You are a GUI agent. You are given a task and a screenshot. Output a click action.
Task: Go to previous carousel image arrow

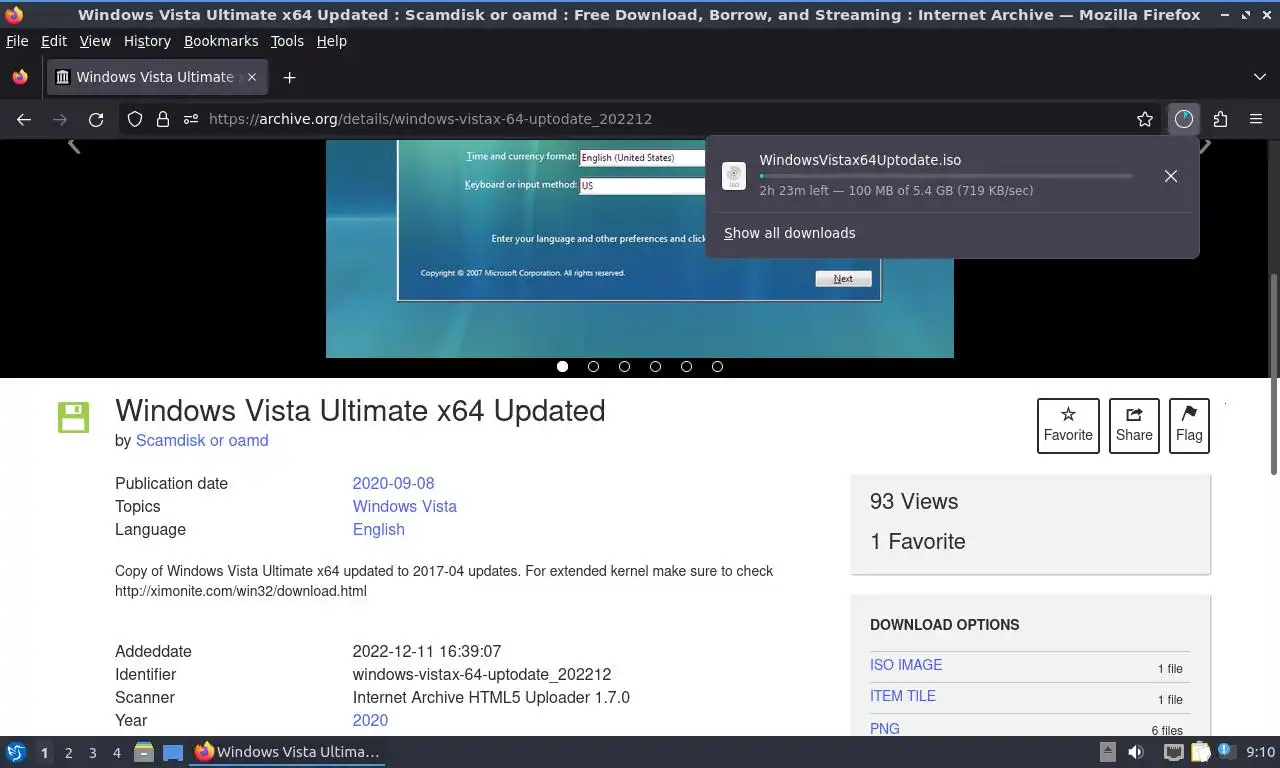click(x=74, y=146)
